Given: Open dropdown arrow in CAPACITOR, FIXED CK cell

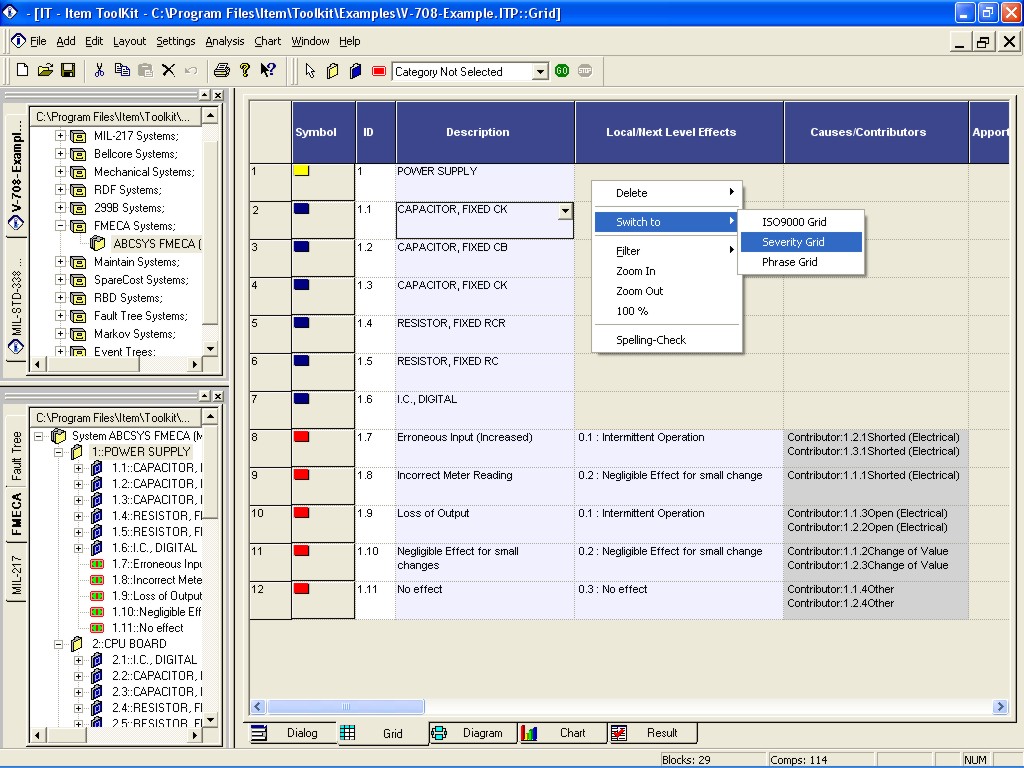Looking at the screenshot, I should click(x=565, y=211).
